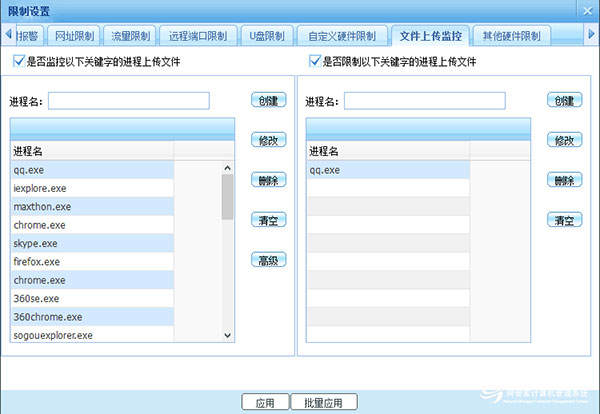Switch to 自定义硬件限制 tab
Image resolution: width=600 pixels, height=414 pixels.
click(342, 36)
